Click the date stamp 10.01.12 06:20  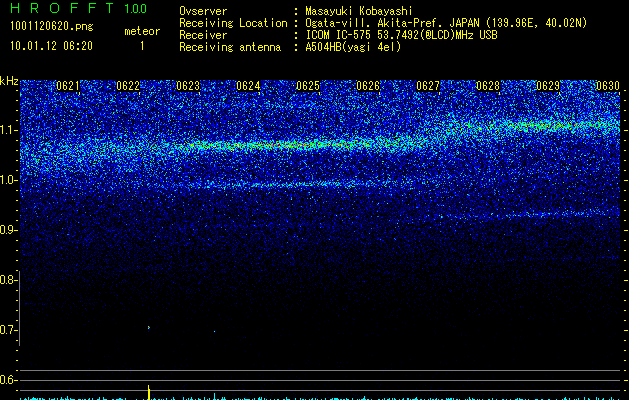coord(51,46)
